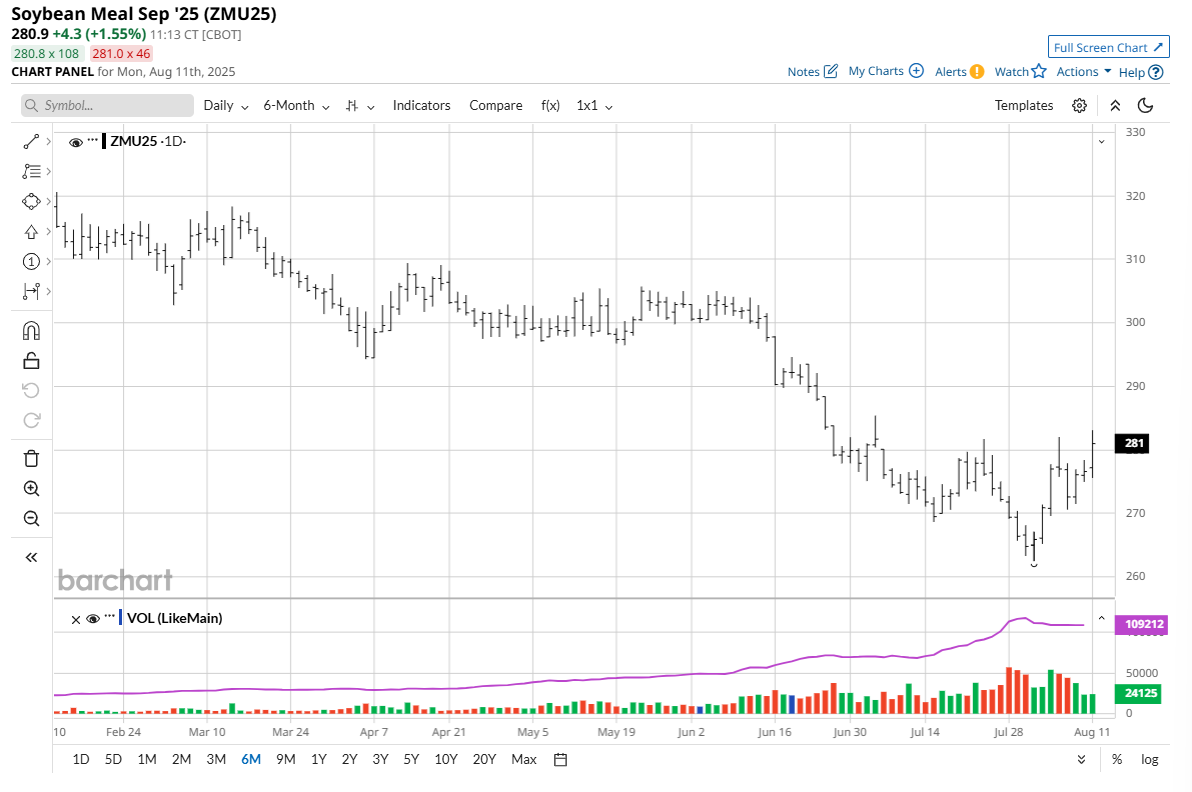Viewport: 1192px width, 792px height.
Task: Collapse the left drawing toolbar
Action: point(31,557)
